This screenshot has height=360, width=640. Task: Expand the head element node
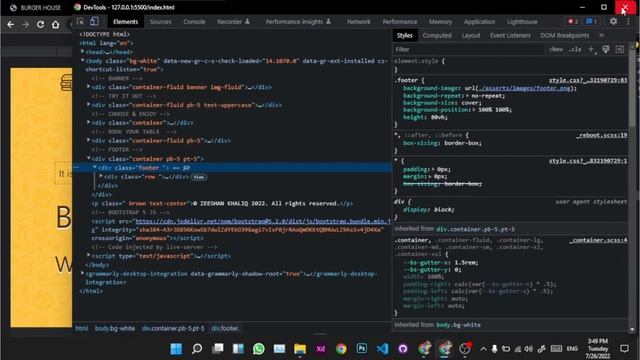pos(82,51)
